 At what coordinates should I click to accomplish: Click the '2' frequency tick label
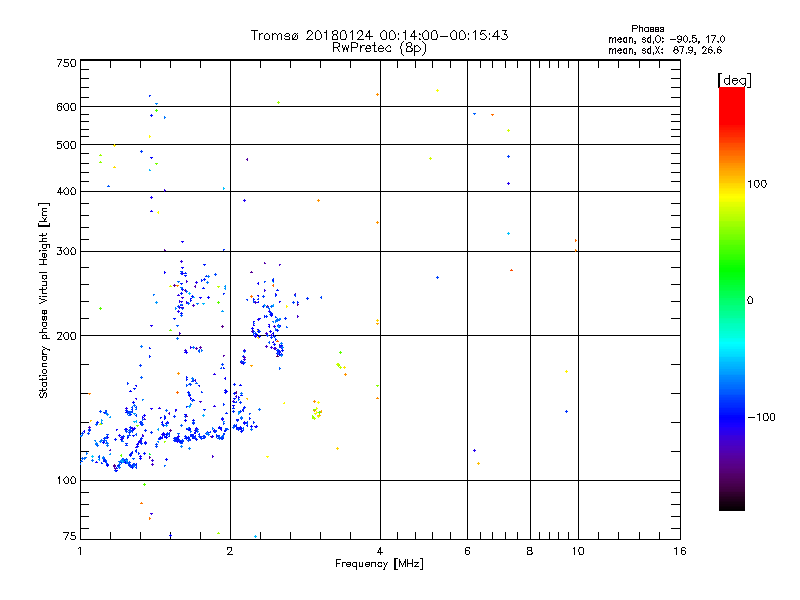[230, 551]
